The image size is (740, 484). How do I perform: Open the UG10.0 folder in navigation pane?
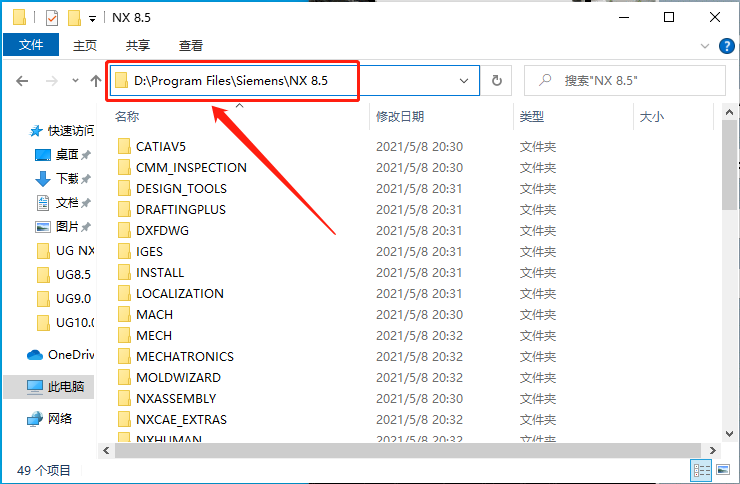65,323
